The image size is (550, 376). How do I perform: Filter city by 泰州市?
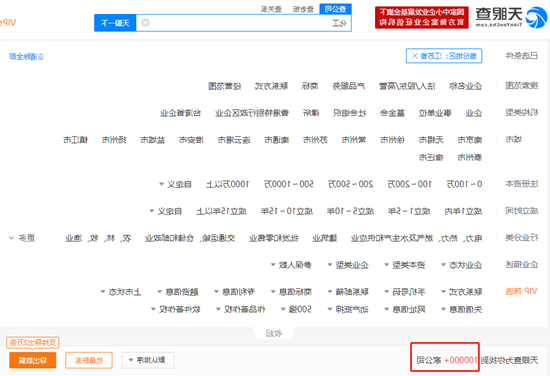pyautogui.click(x=469, y=157)
